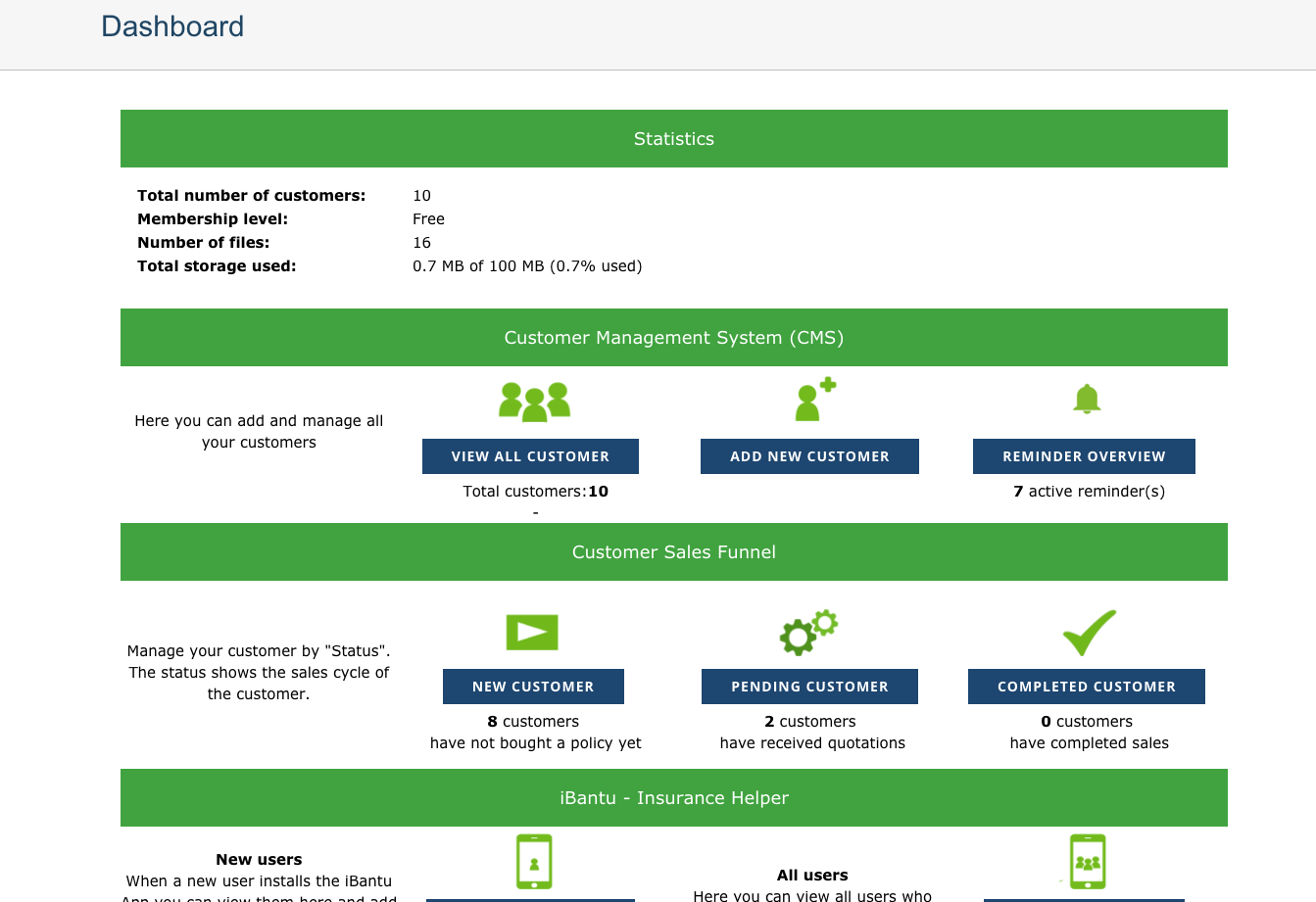Click the three-people customers group icon
This screenshot has height=902, width=1316.
point(534,402)
